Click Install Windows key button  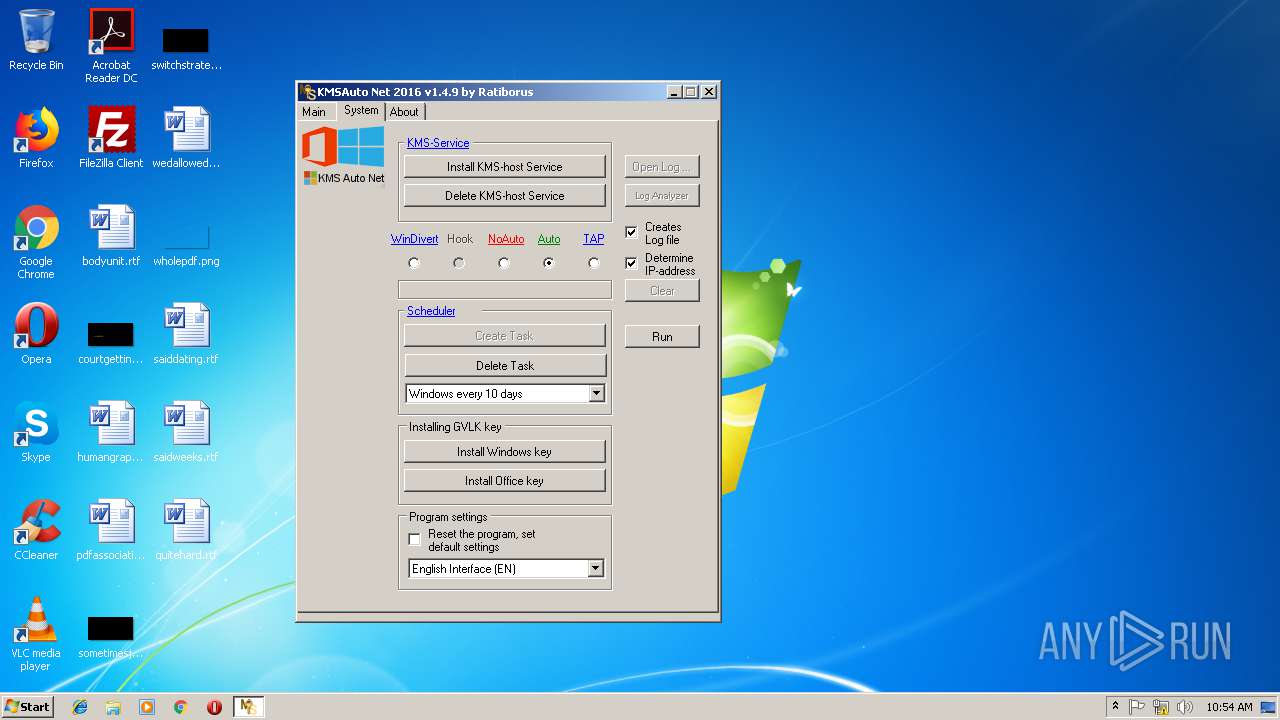(x=505, y=452)
